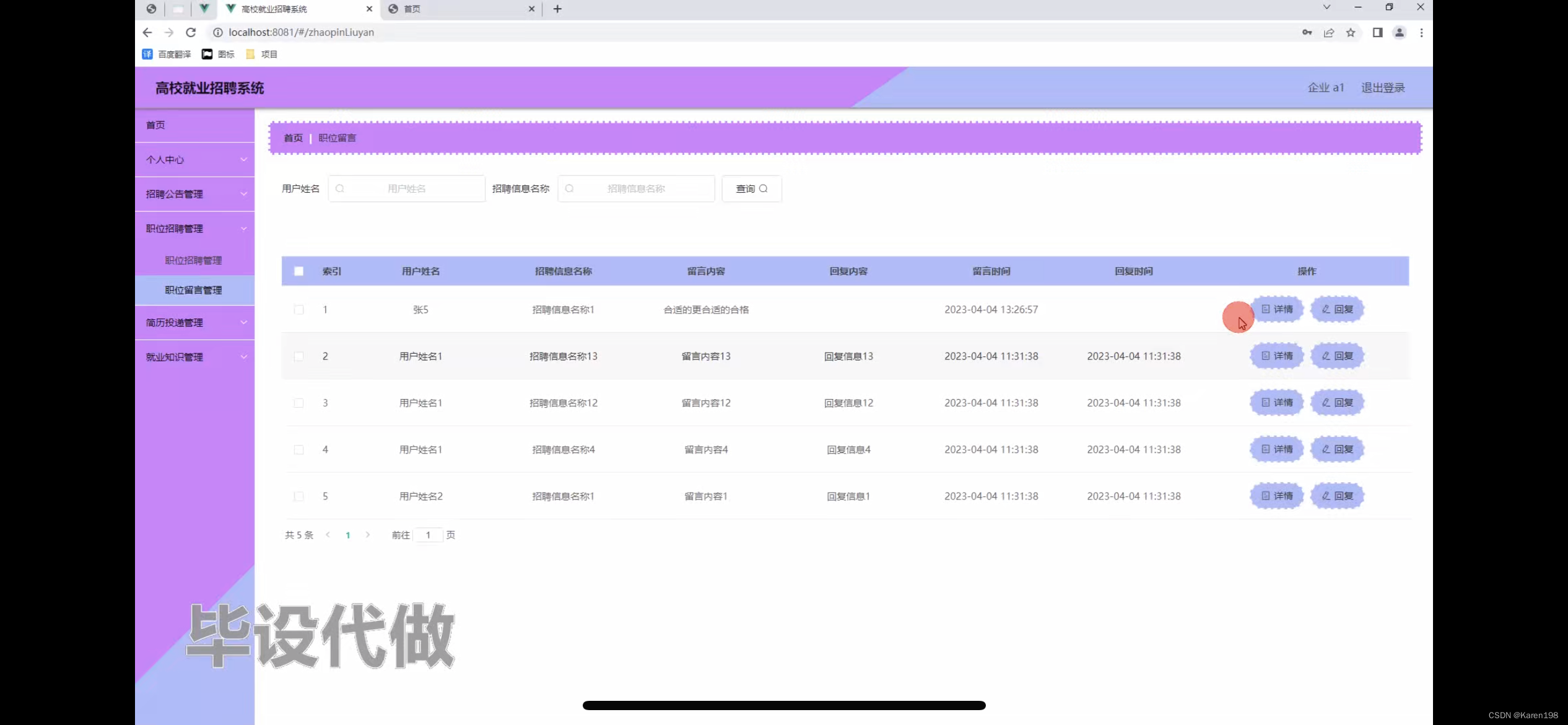Reload the page with refresh icon
Screen dimensions: 1568x725
[x=191, y=32]
